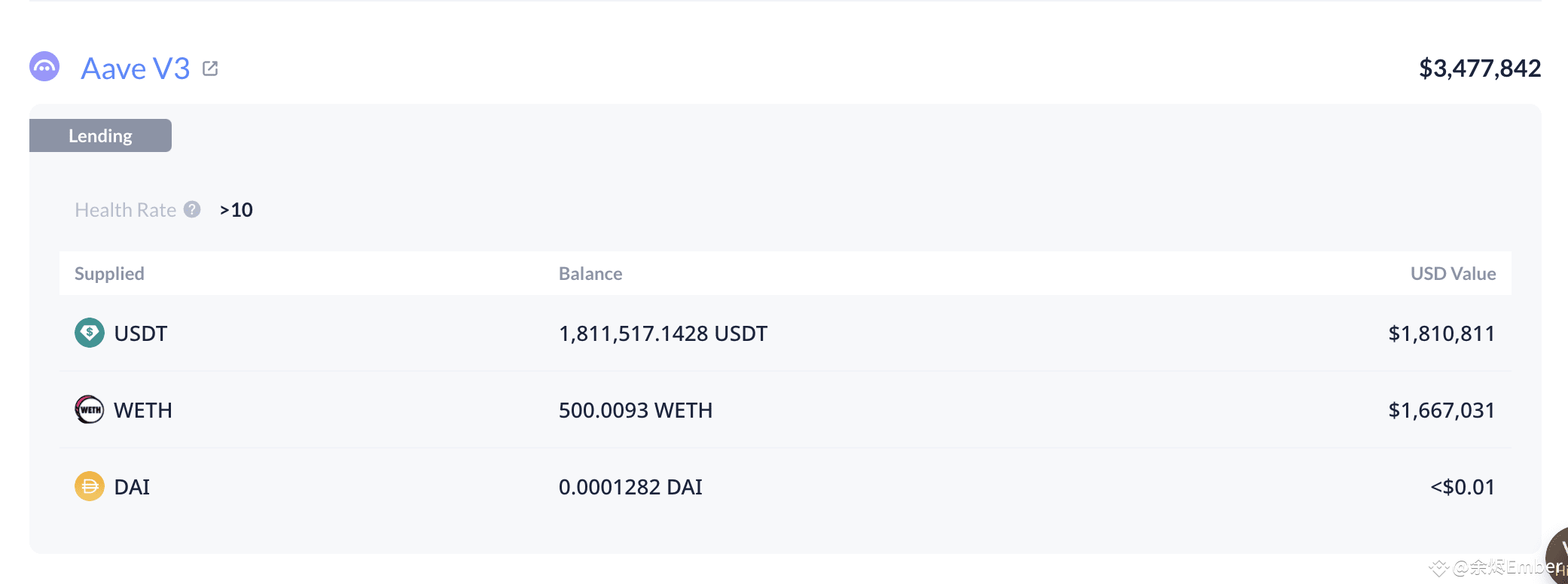Screen dimensions: 1568x584
Task: Click the $3,477,842 total value
Action: coord(1480,68)
